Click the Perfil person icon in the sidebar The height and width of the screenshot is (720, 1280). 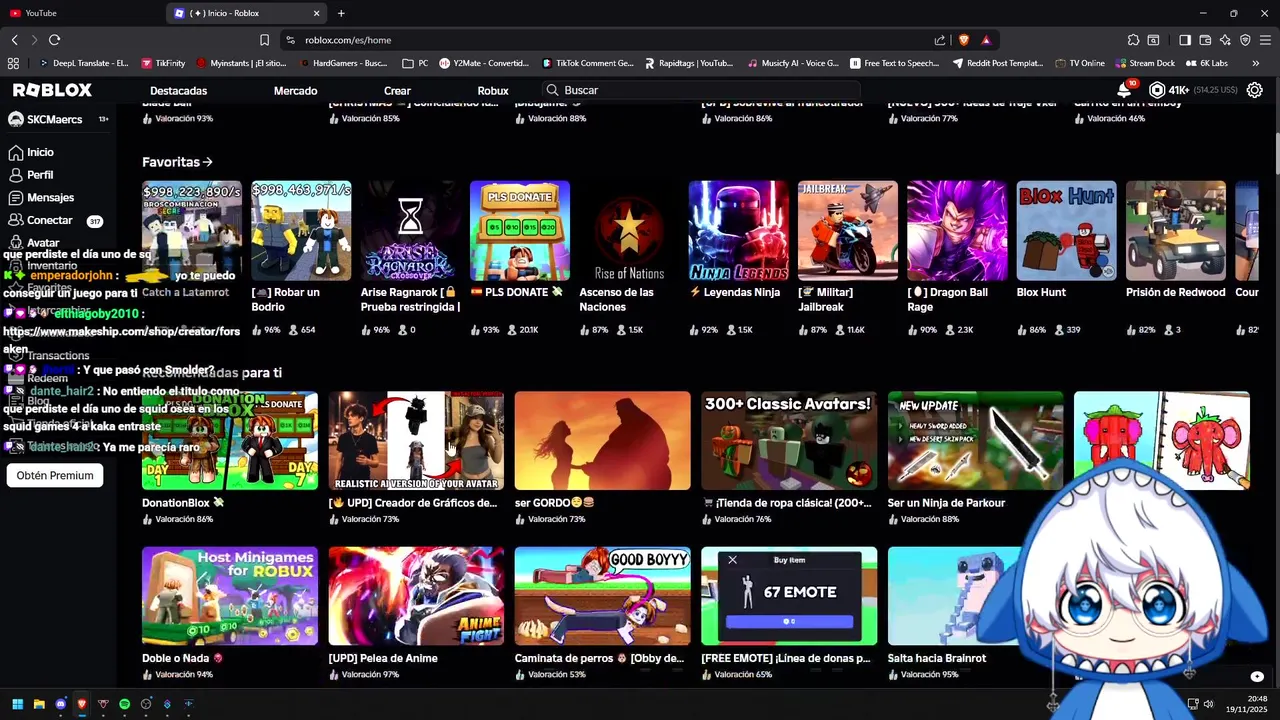(x=15, y=175)
